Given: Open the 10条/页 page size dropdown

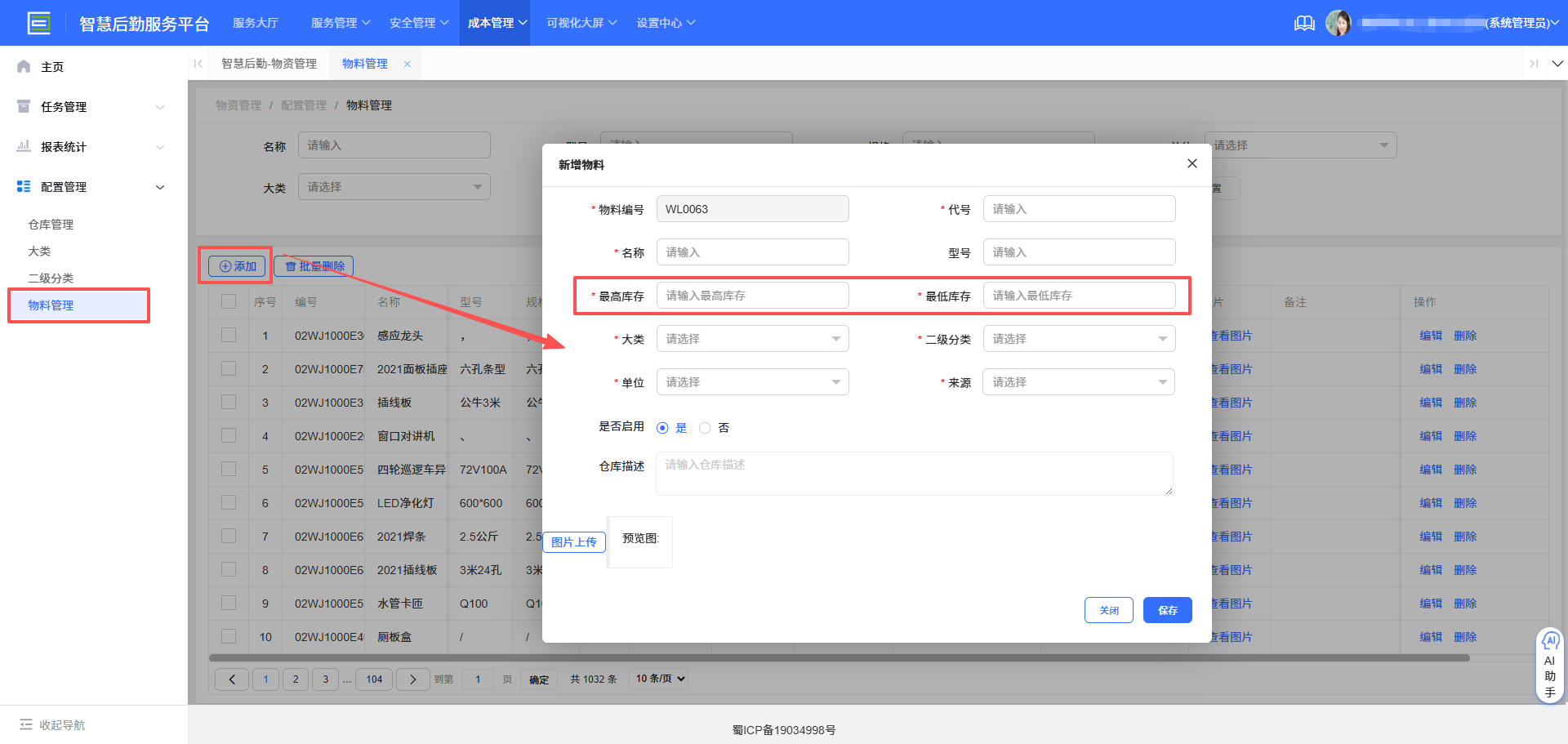Looking at the screenshot, I should pos(657,679).
